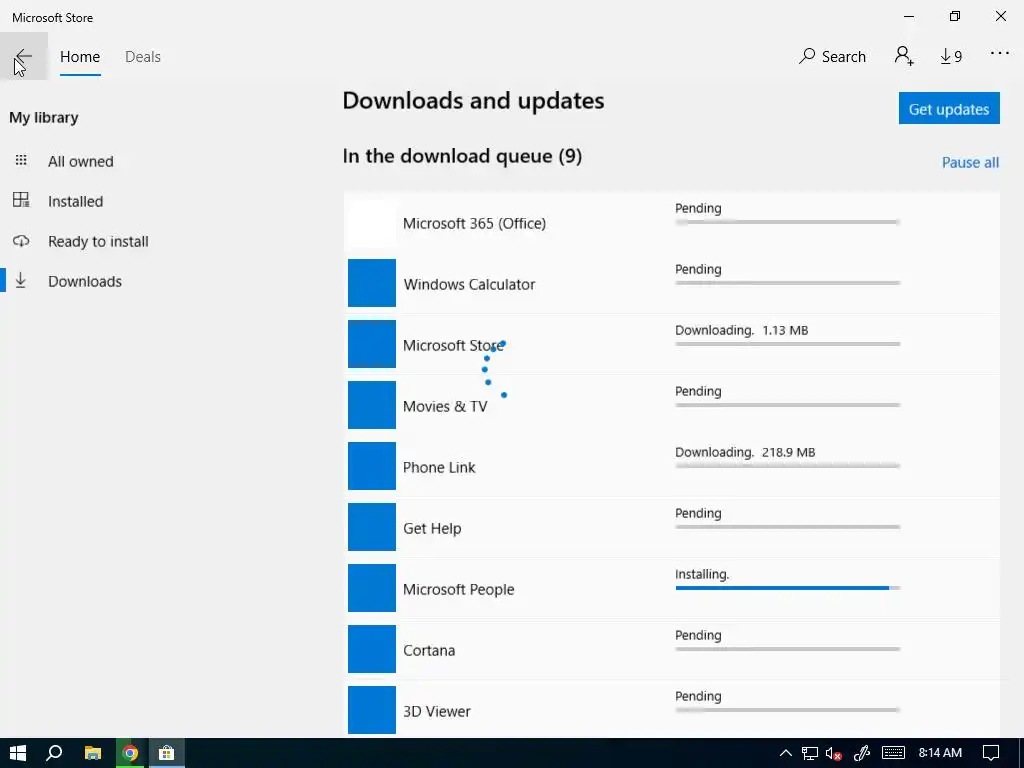The width and height of the screenshot is (1024, 768).
Task: Click the Windows Calculator app tile
Action: (x=372, y=283)
